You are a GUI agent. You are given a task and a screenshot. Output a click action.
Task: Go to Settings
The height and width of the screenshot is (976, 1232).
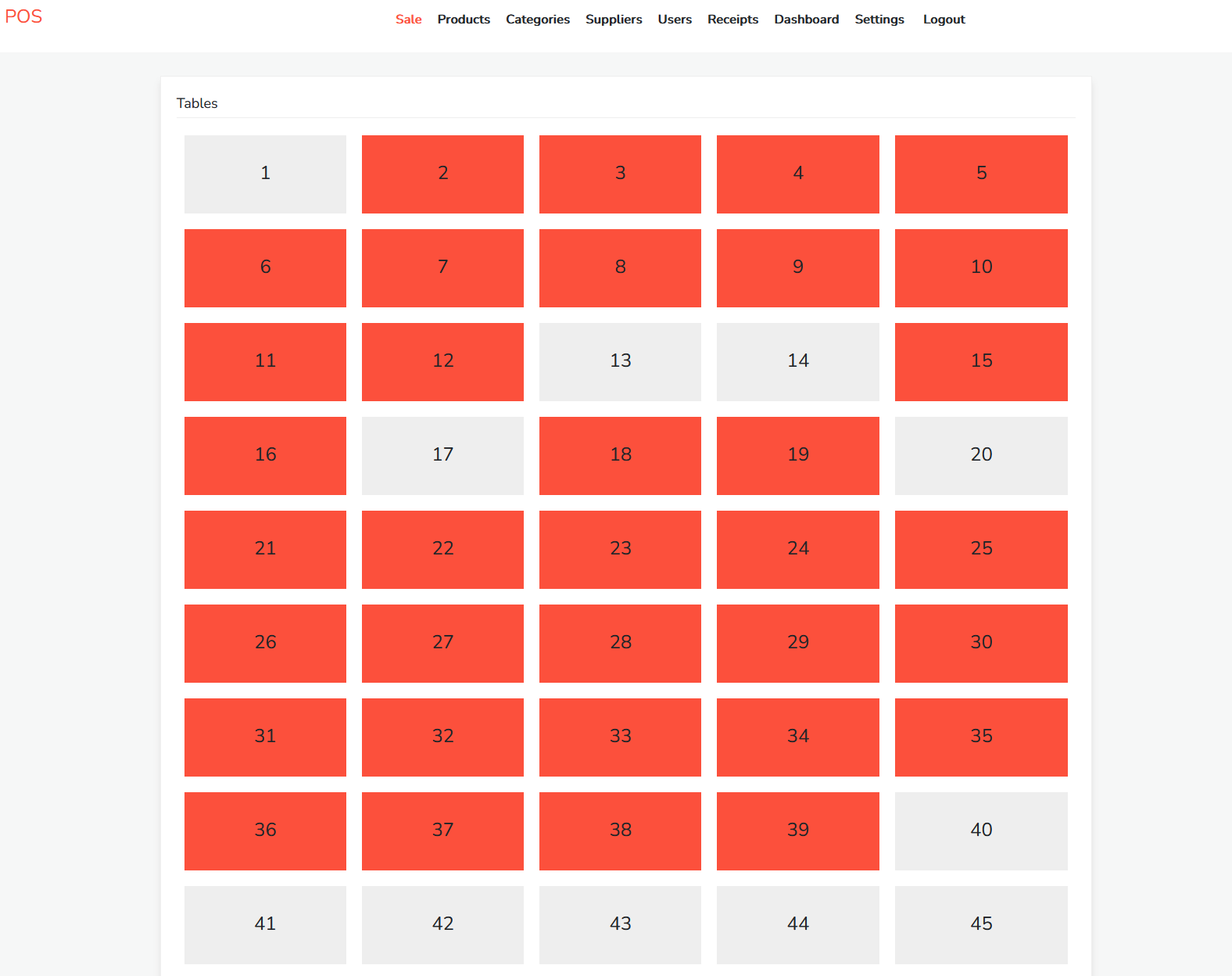pyautogui.click(x=879, y=20)
